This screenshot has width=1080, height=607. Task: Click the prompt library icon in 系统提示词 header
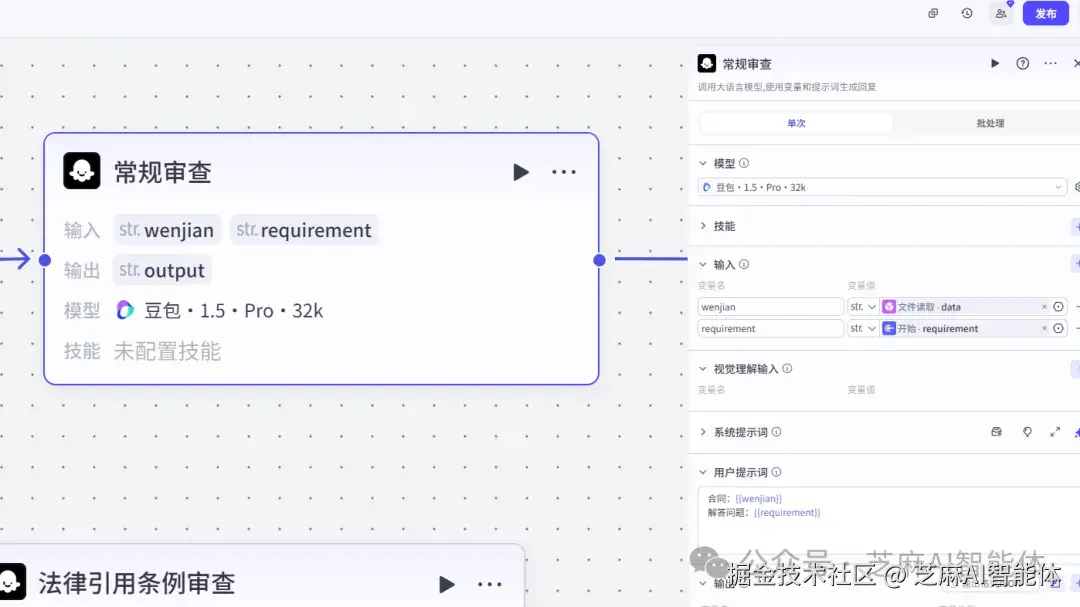(996, 431)
